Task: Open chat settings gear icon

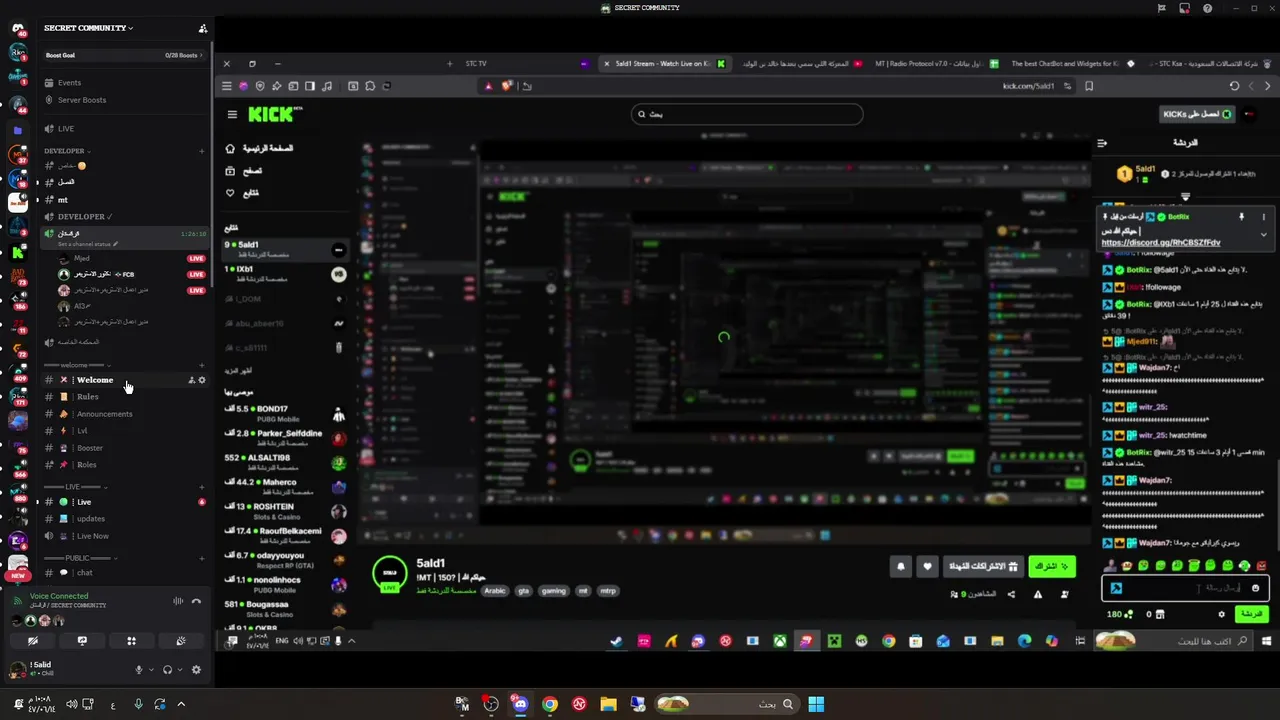Action: click(1221, 614)
